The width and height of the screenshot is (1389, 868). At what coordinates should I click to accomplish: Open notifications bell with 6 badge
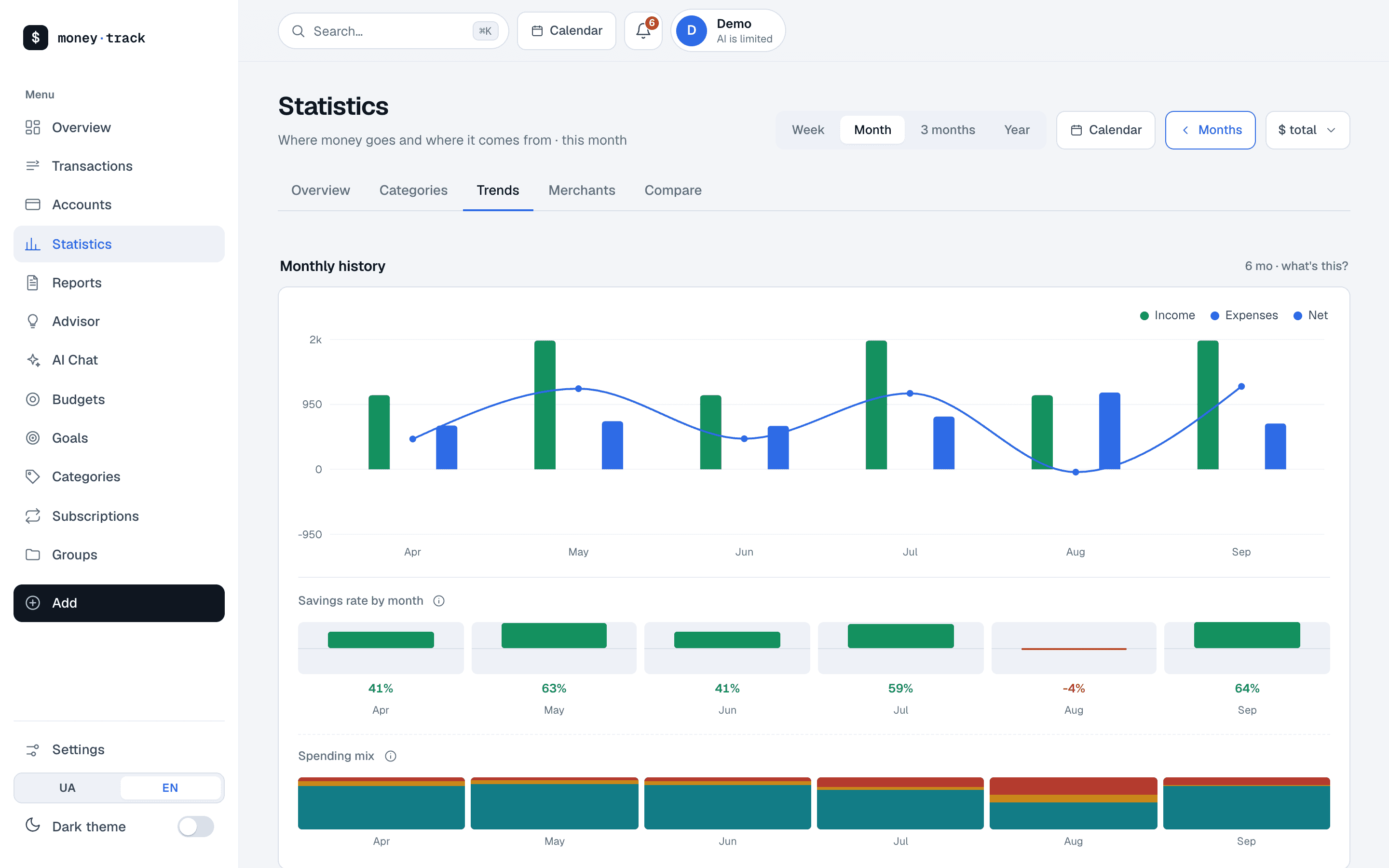(643, 31)
